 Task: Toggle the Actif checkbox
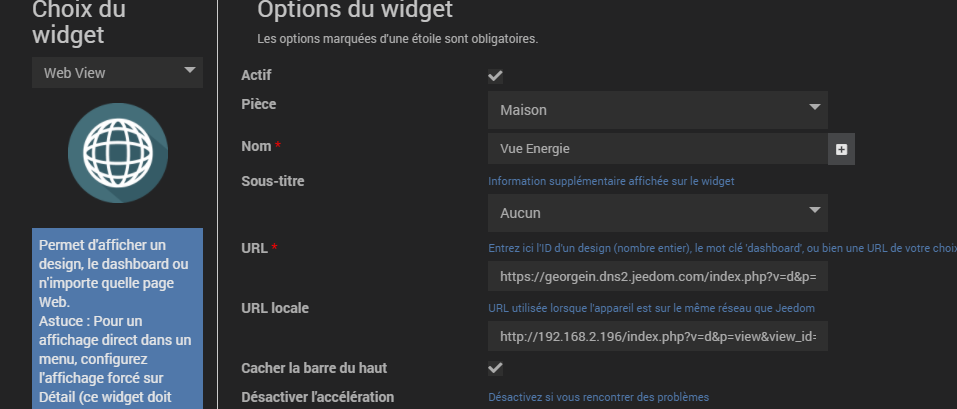click(x=495, y=76)
